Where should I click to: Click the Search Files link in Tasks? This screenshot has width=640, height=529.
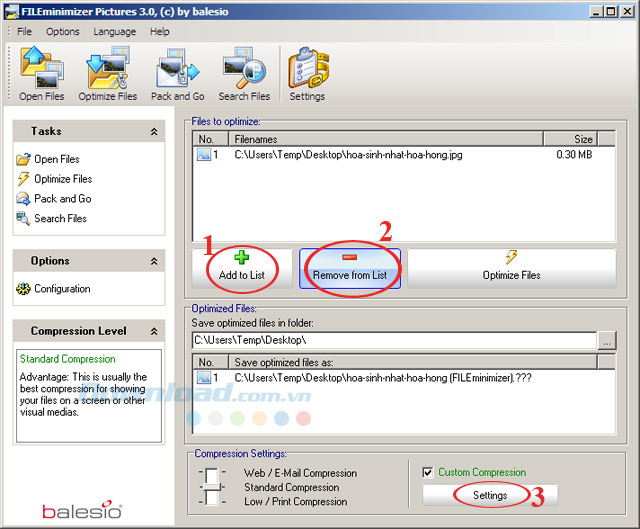(x=60, y=218)
